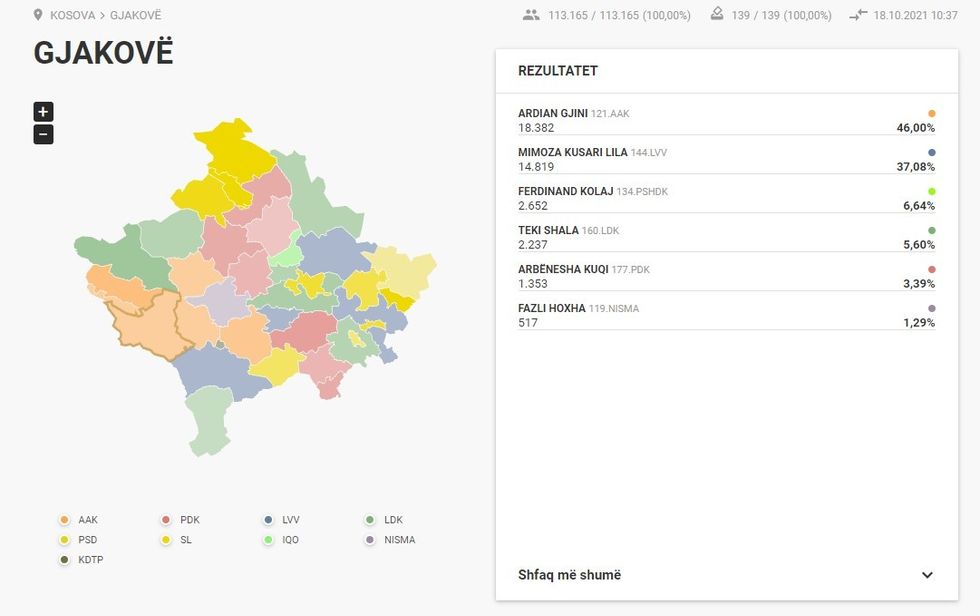Click the orange dot beside ARDIAN GJINI
980x616 pixels.
coord(932,113)
